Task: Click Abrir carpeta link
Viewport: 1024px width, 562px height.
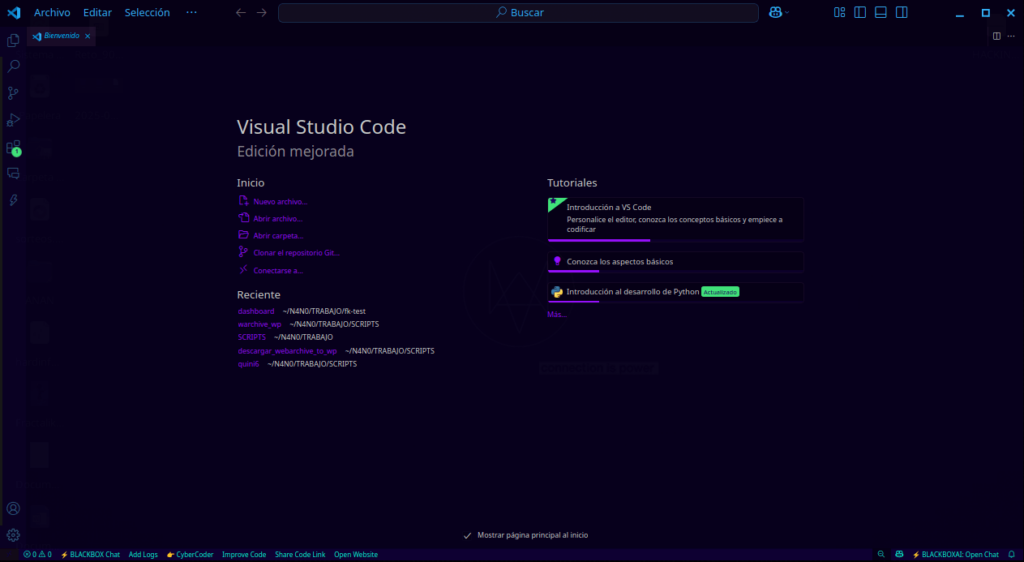Action: 278,236
